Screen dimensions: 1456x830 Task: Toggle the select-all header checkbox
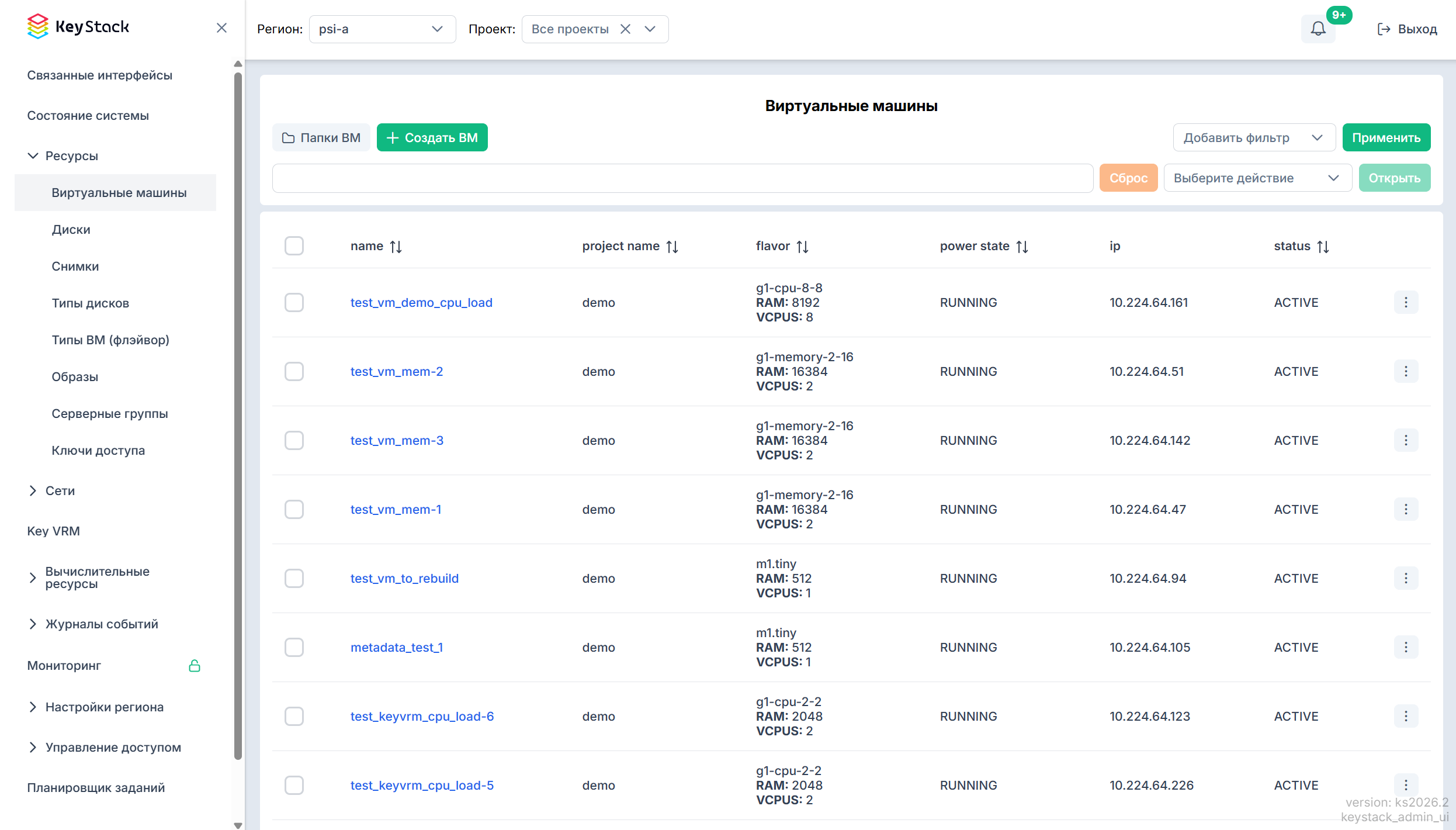294,246
